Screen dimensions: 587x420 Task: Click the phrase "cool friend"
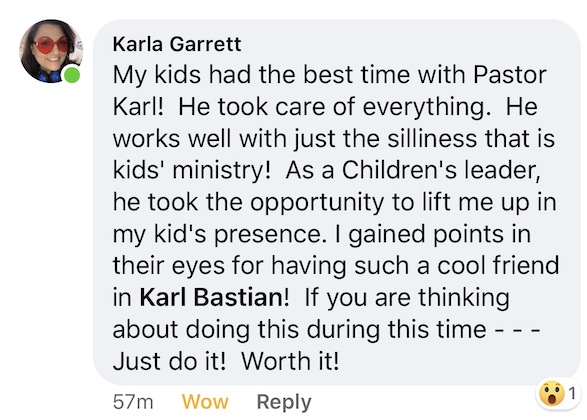point(498,265)
